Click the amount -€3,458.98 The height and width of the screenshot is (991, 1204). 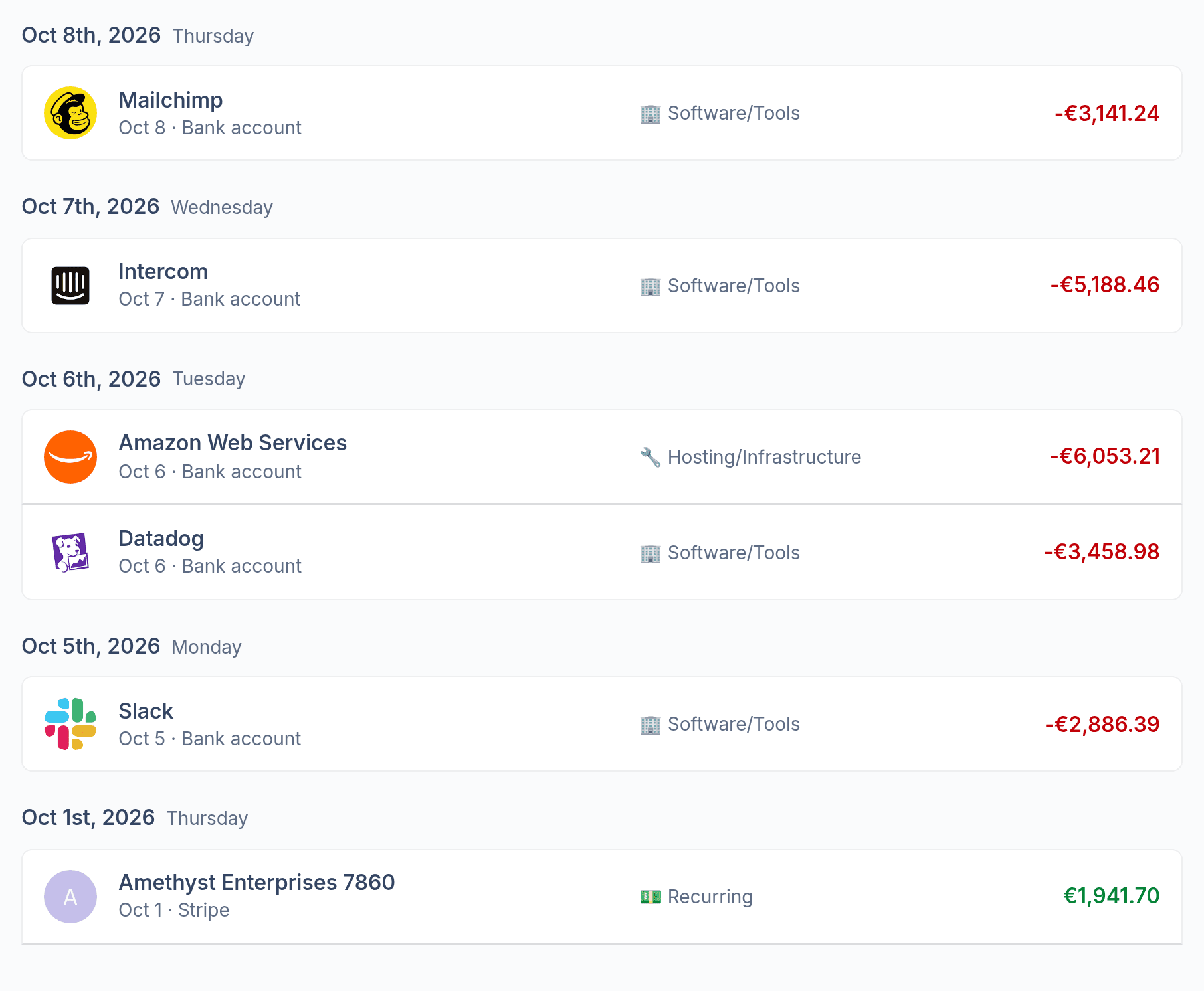1102,552
